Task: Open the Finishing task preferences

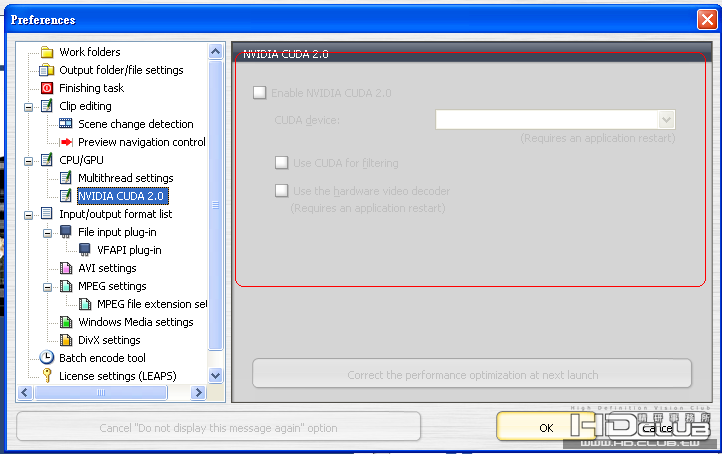Action: click(92, 88)
